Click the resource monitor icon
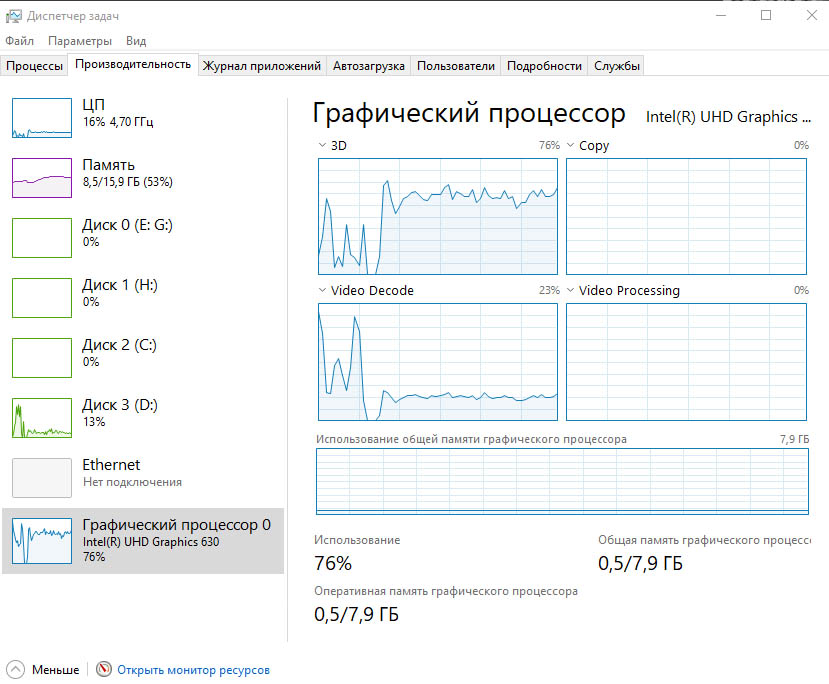Viewport: 829px width, 684px height. coord(104,670)
